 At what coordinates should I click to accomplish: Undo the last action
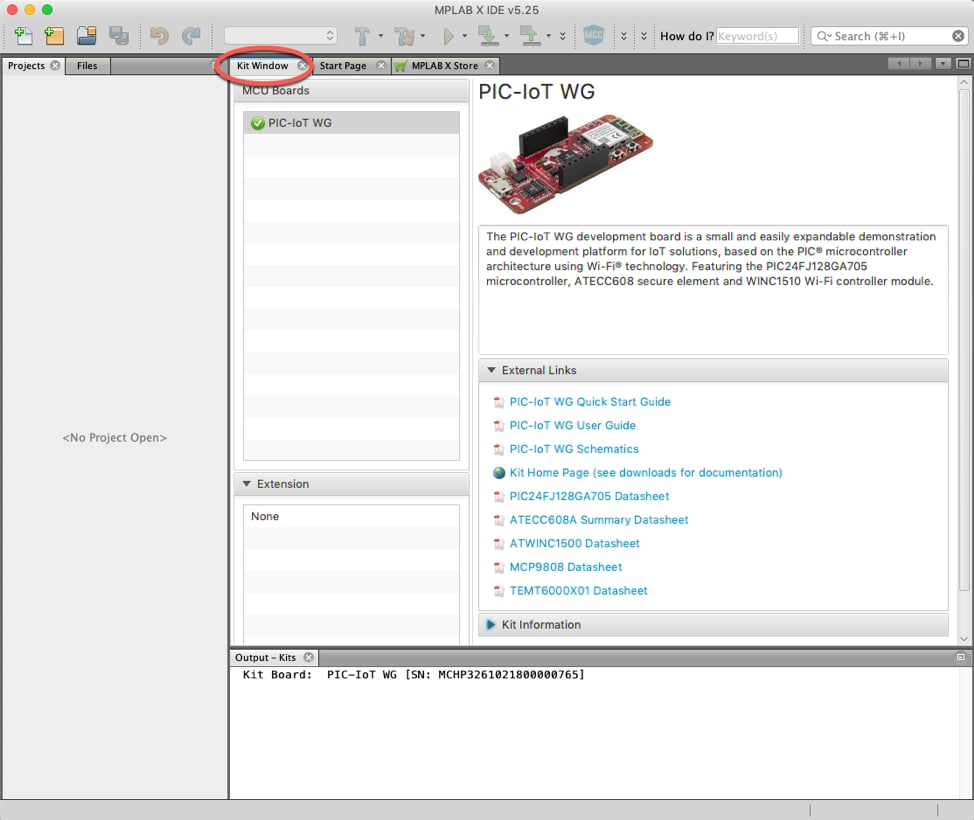(160, 35)
